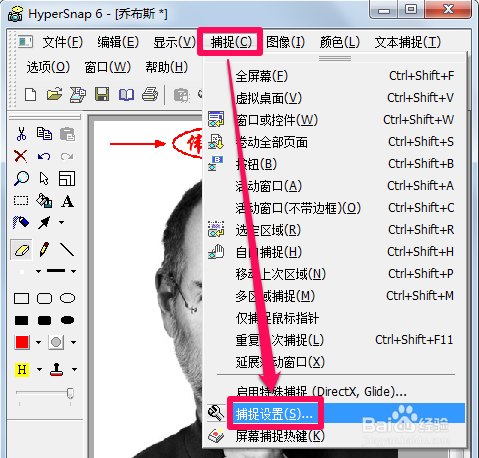The image size is (479, 458).
Task: Choose 仅捕捉鼠标指针 menu entry
Action: coord(335,318)
